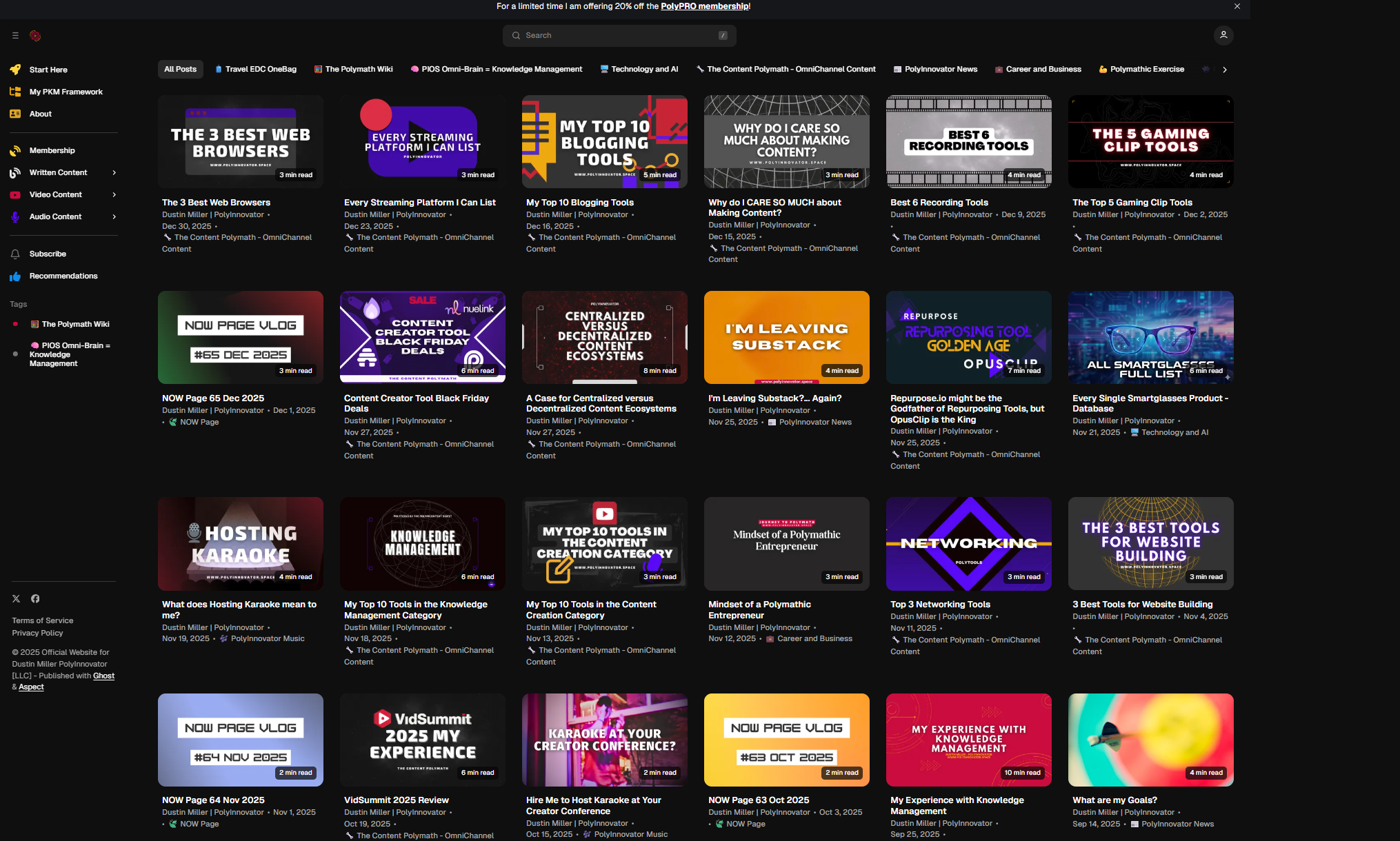
Task: Switch to Technology and AI tab
Action: tap(639, 70)
